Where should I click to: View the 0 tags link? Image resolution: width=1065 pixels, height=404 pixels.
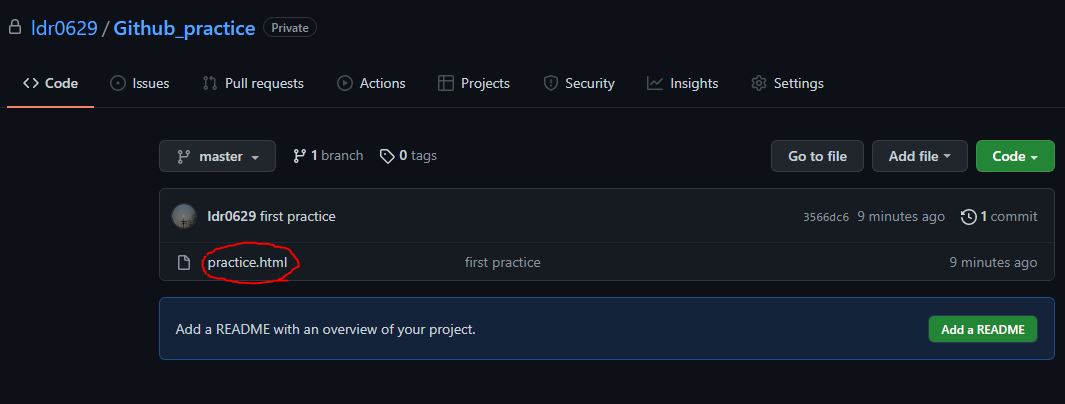pyautogui.click(x=408, y=155)
